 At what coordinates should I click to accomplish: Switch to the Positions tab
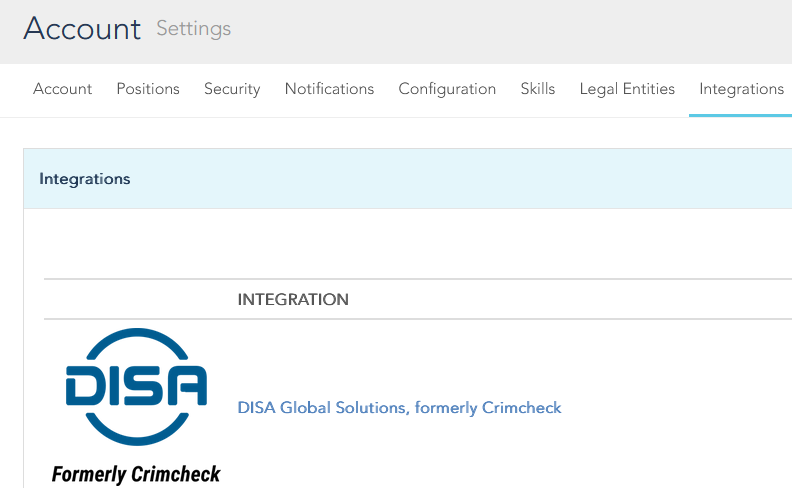coord(148,89)
